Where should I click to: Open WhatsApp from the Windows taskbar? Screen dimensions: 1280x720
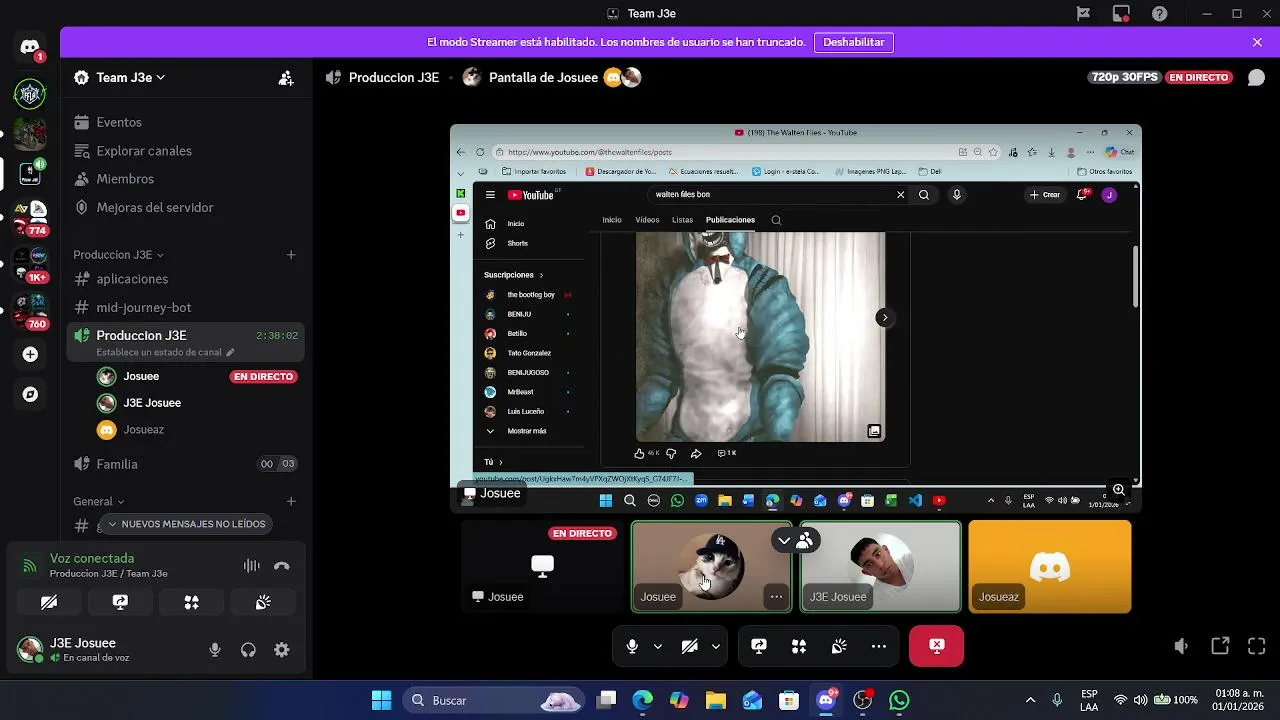click(x=899, y=700)
